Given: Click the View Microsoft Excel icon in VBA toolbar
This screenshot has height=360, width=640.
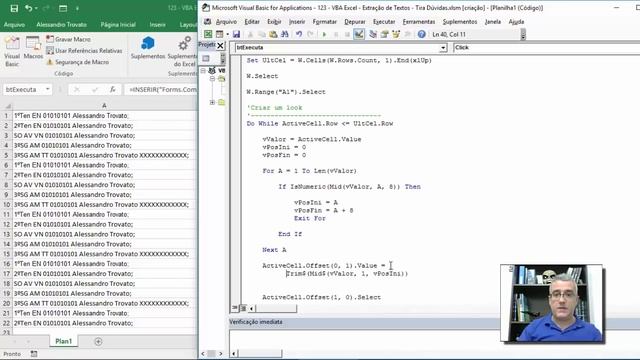Looking at the screenshot, I should [208, 34].
